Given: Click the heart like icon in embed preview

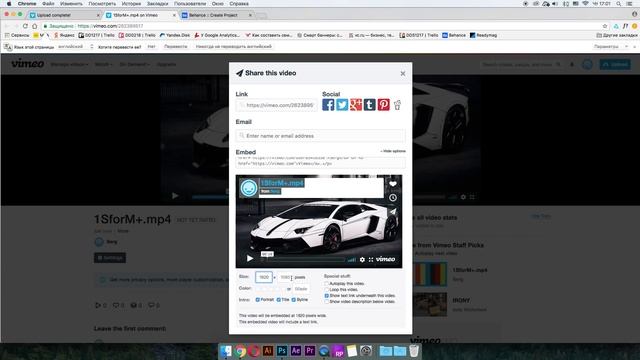Looking at the screenshot, I should 393,184.
